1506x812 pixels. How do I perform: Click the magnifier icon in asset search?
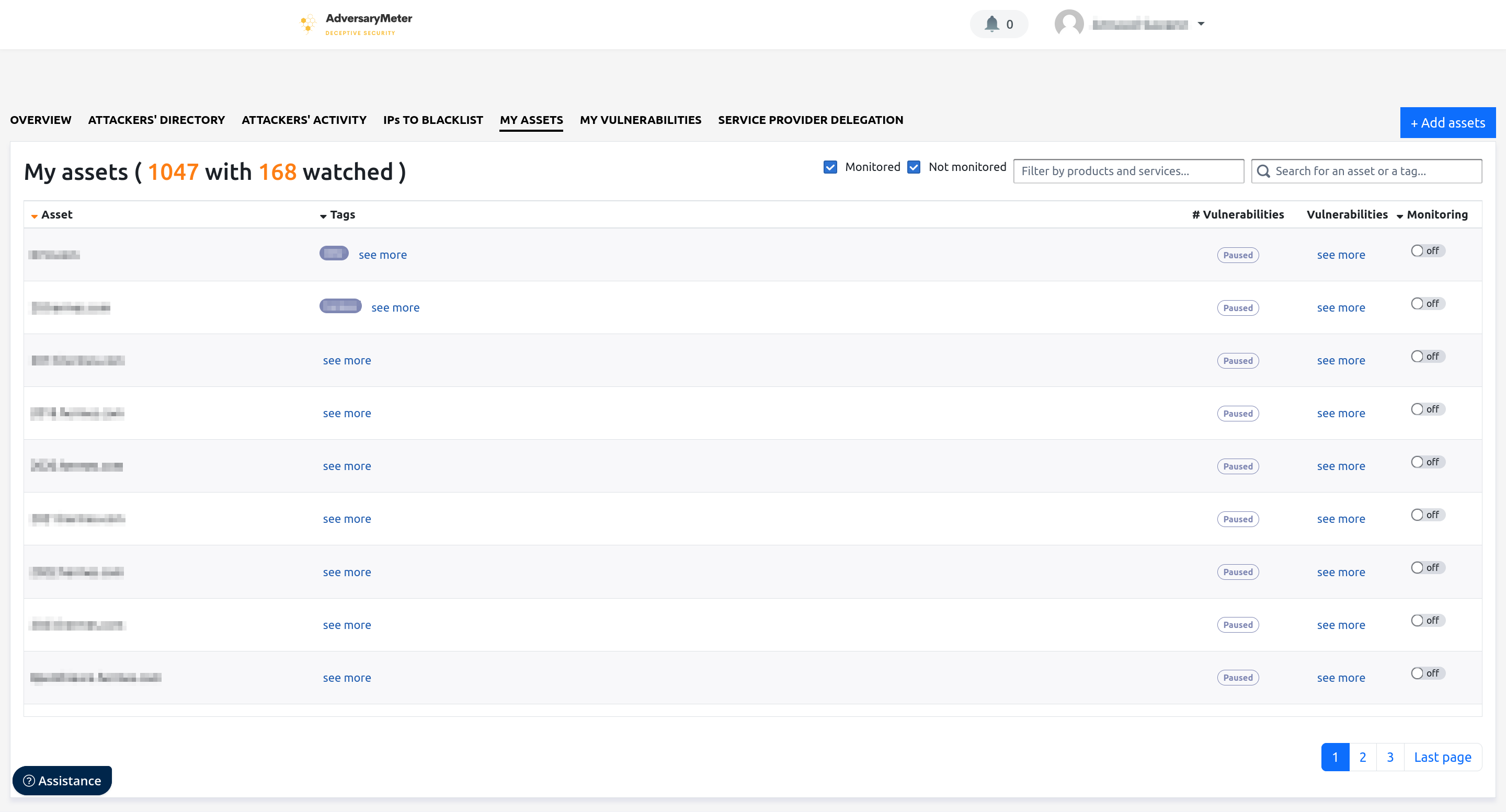point(1263,171)
